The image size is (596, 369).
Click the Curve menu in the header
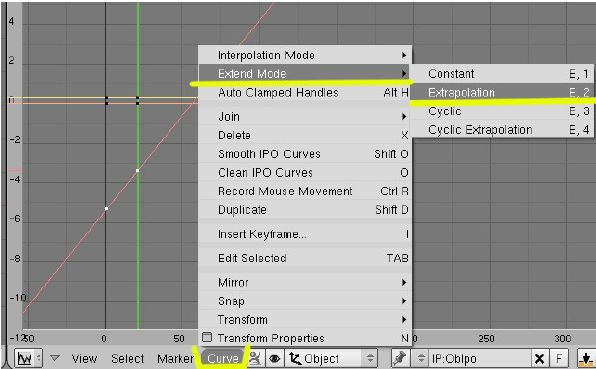pos(223,358)
